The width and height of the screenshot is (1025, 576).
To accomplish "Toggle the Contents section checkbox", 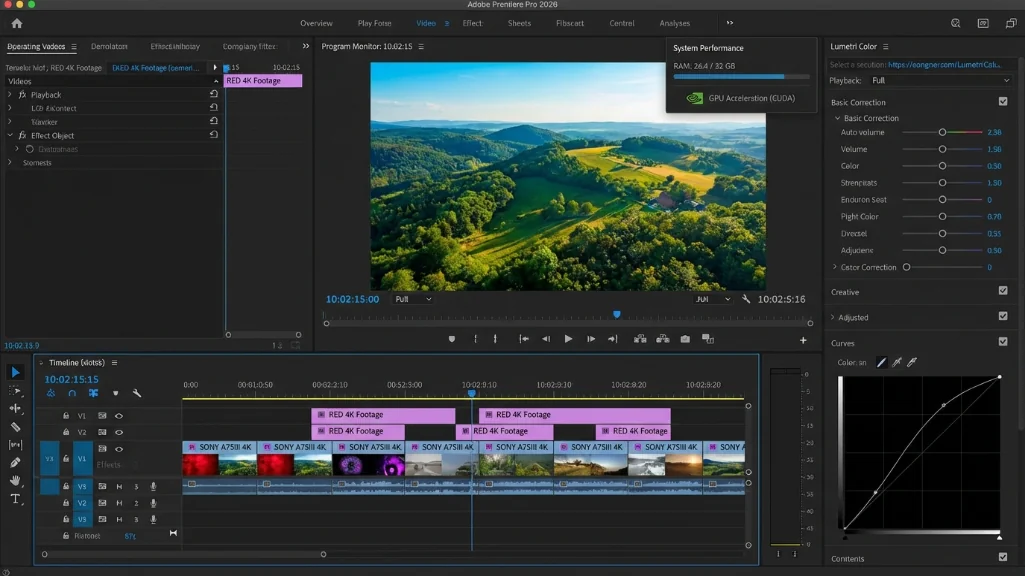I will tap(1003, 557).
